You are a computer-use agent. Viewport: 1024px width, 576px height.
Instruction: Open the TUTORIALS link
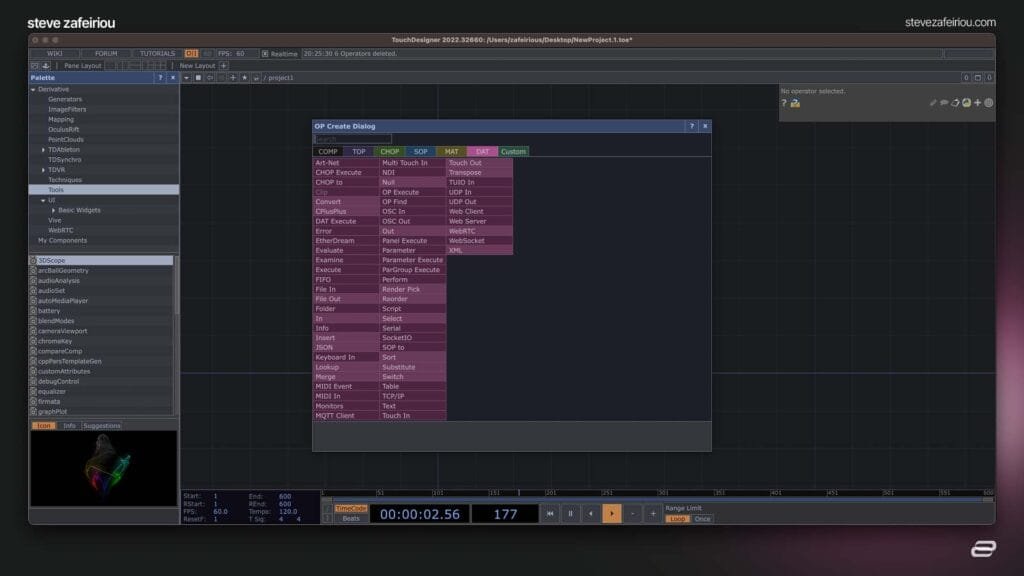[157, 54]
